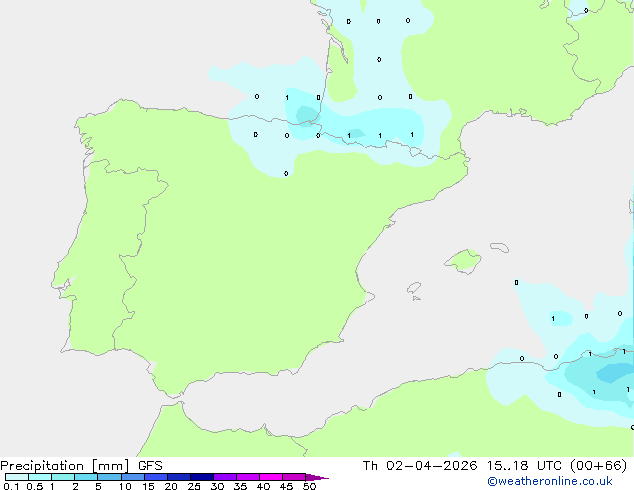Select the 1–2 mm legend color swatch

click(x=63, y=477)
